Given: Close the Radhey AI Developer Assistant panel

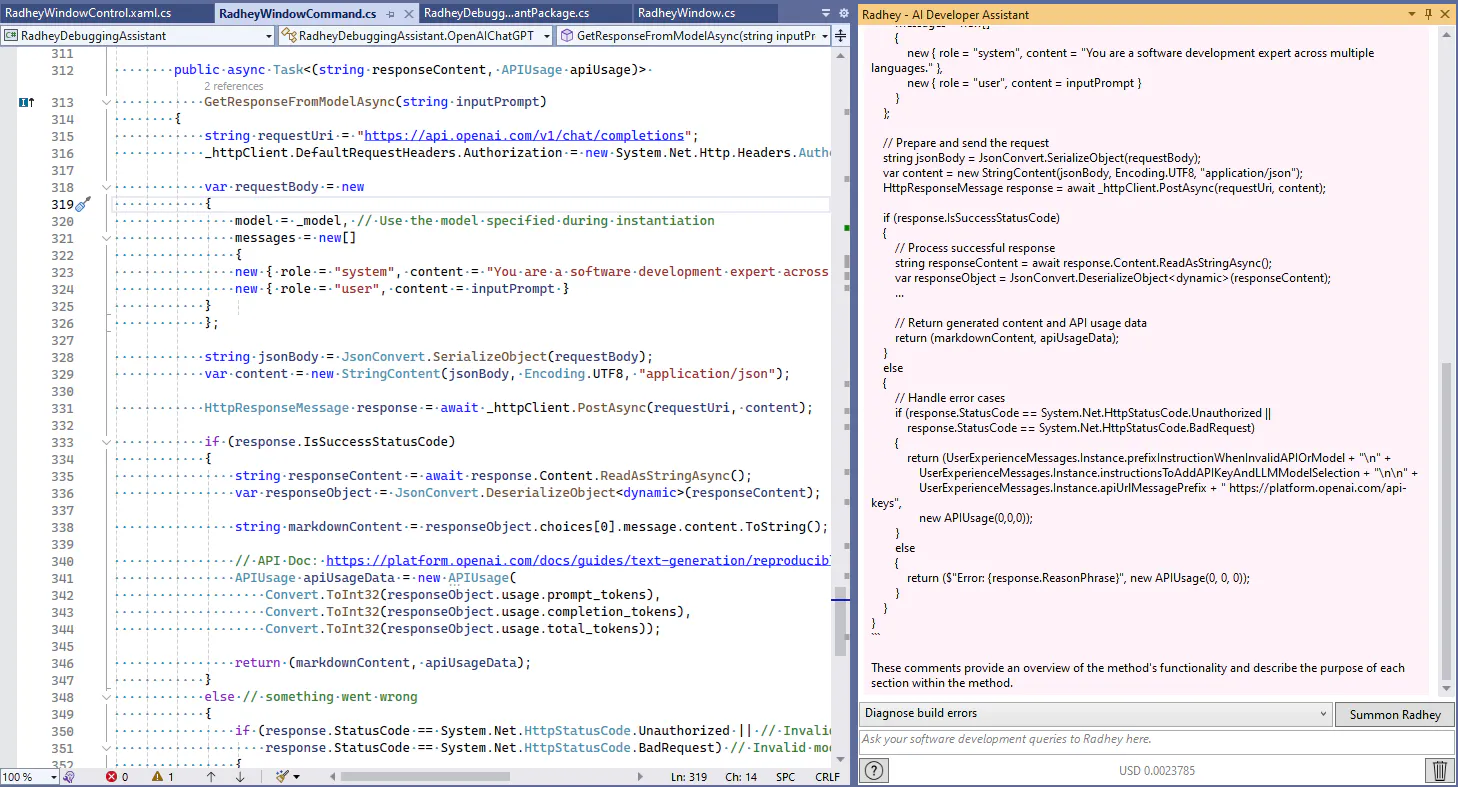Looking at the screenshot, I should (x=1444, y=14).
